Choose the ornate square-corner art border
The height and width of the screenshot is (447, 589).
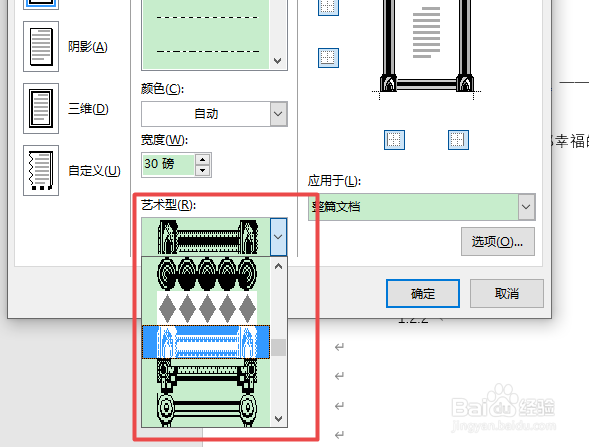pos(206,375)
